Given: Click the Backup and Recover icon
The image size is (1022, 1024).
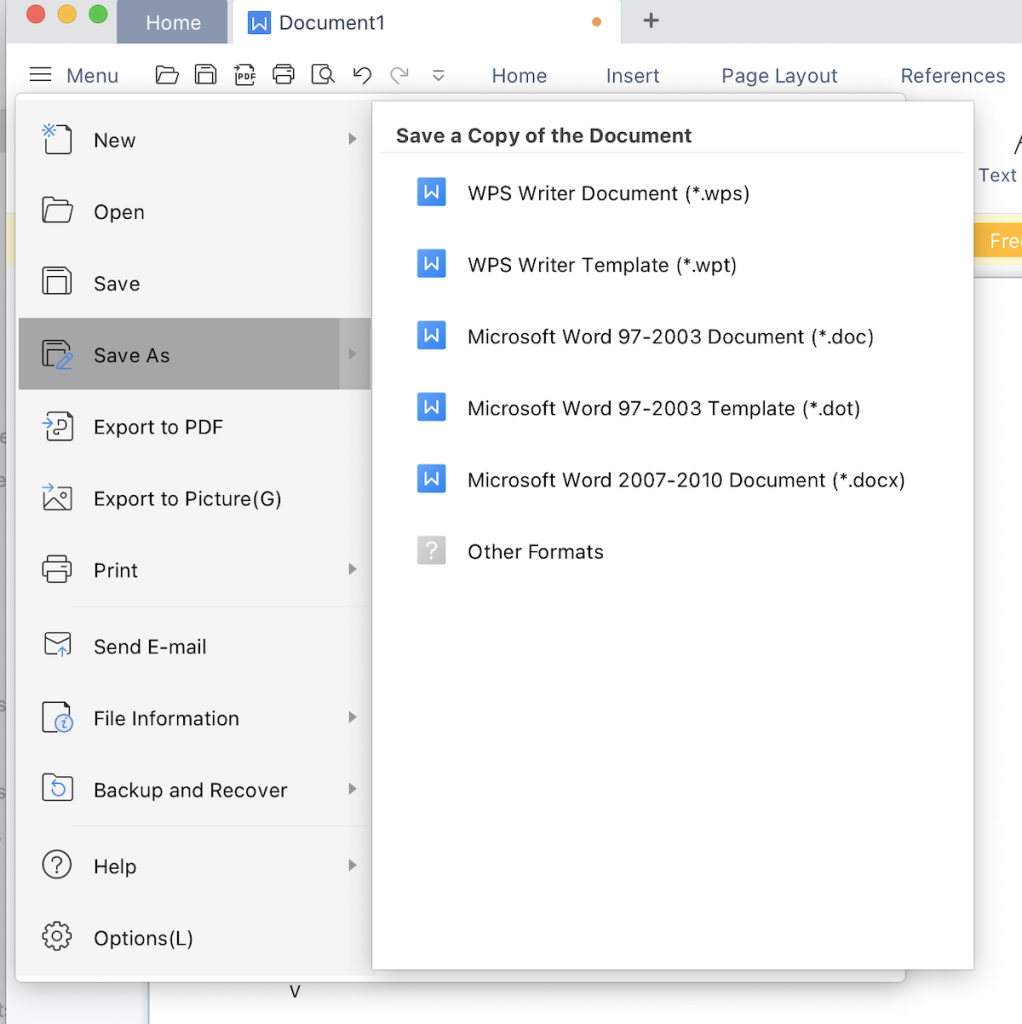Looking at the screenshot, I should (x=57, y=788).
